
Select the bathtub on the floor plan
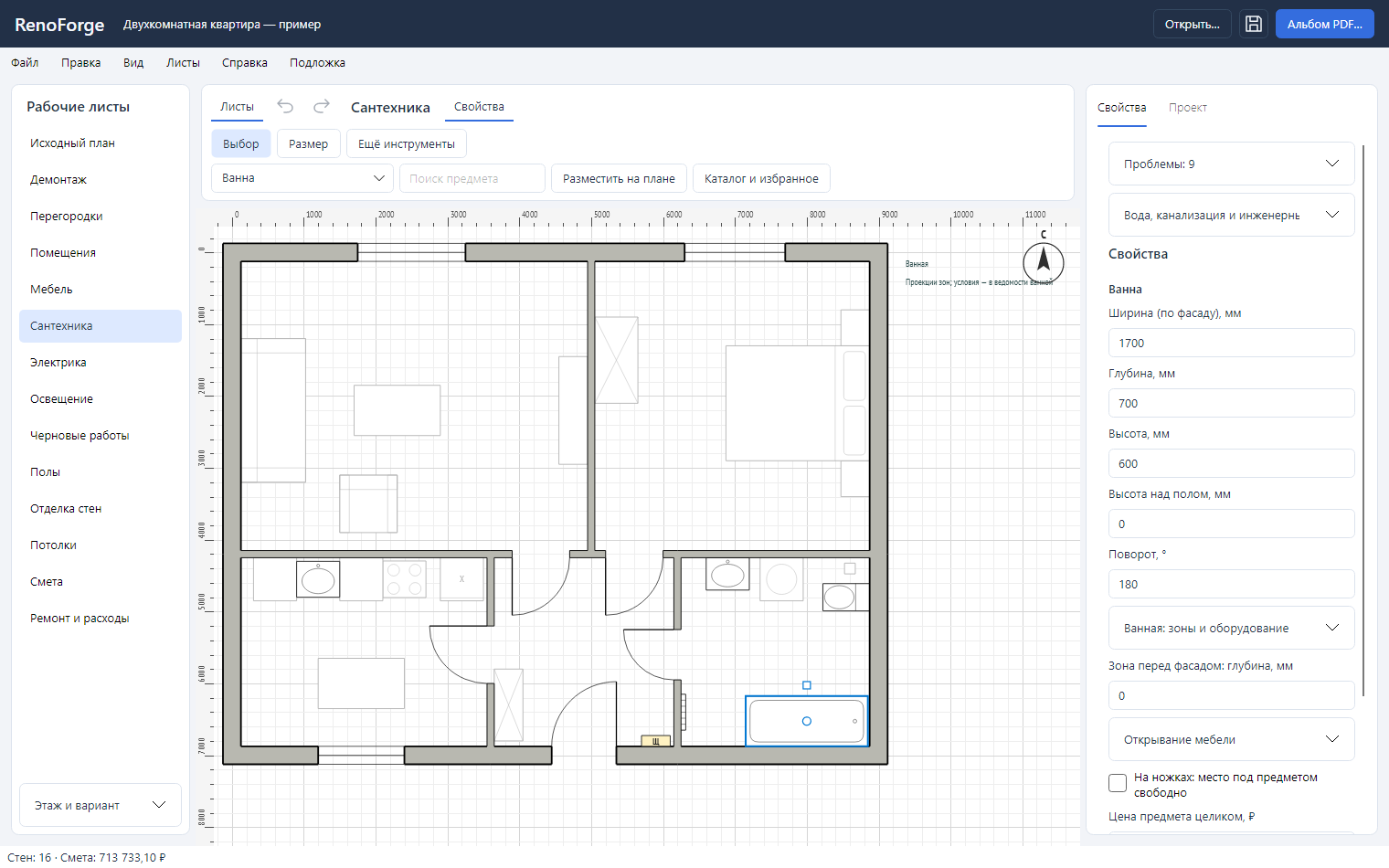(x=807, y=721)
